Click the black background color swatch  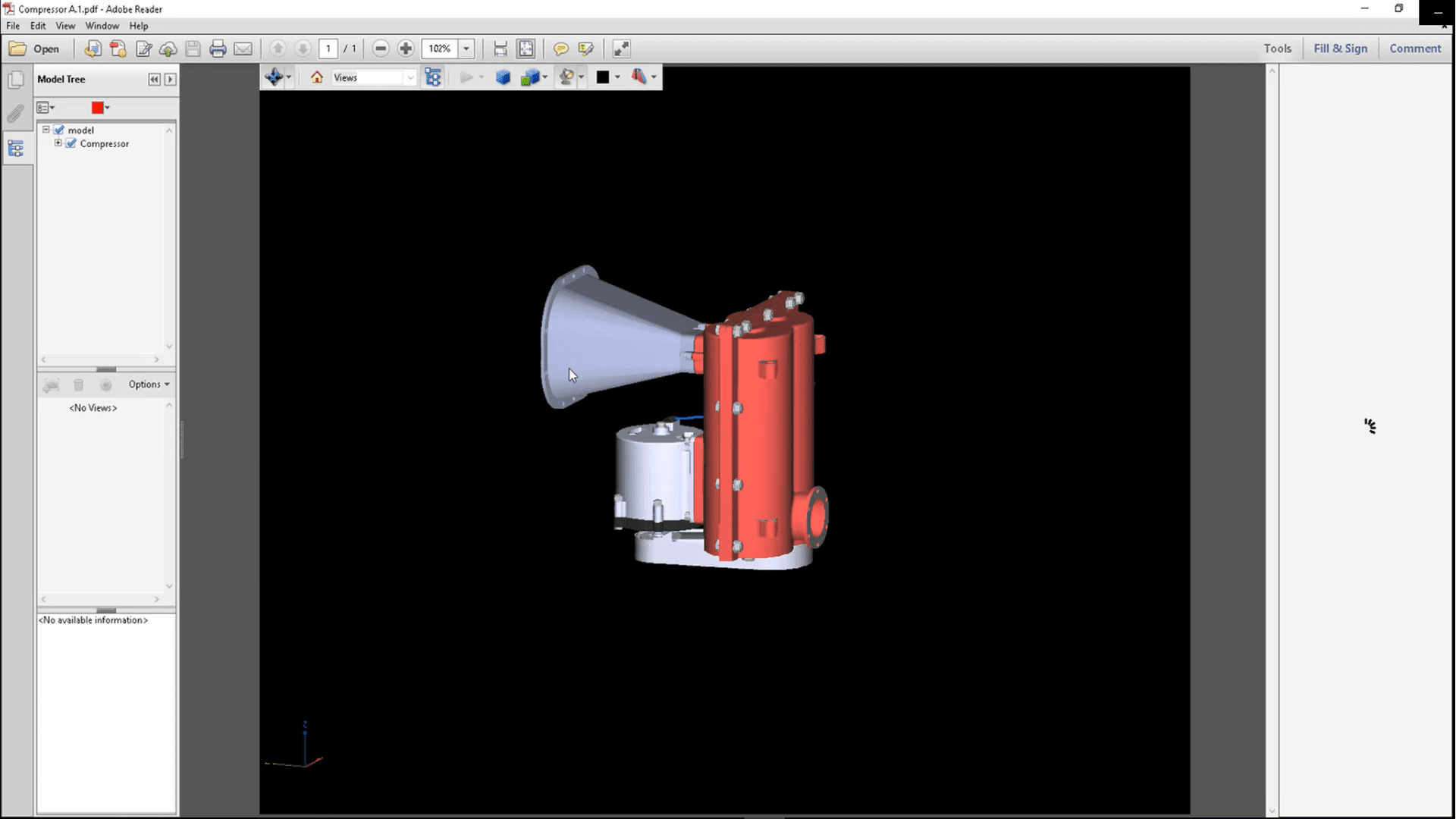click(x=603, y=77)
